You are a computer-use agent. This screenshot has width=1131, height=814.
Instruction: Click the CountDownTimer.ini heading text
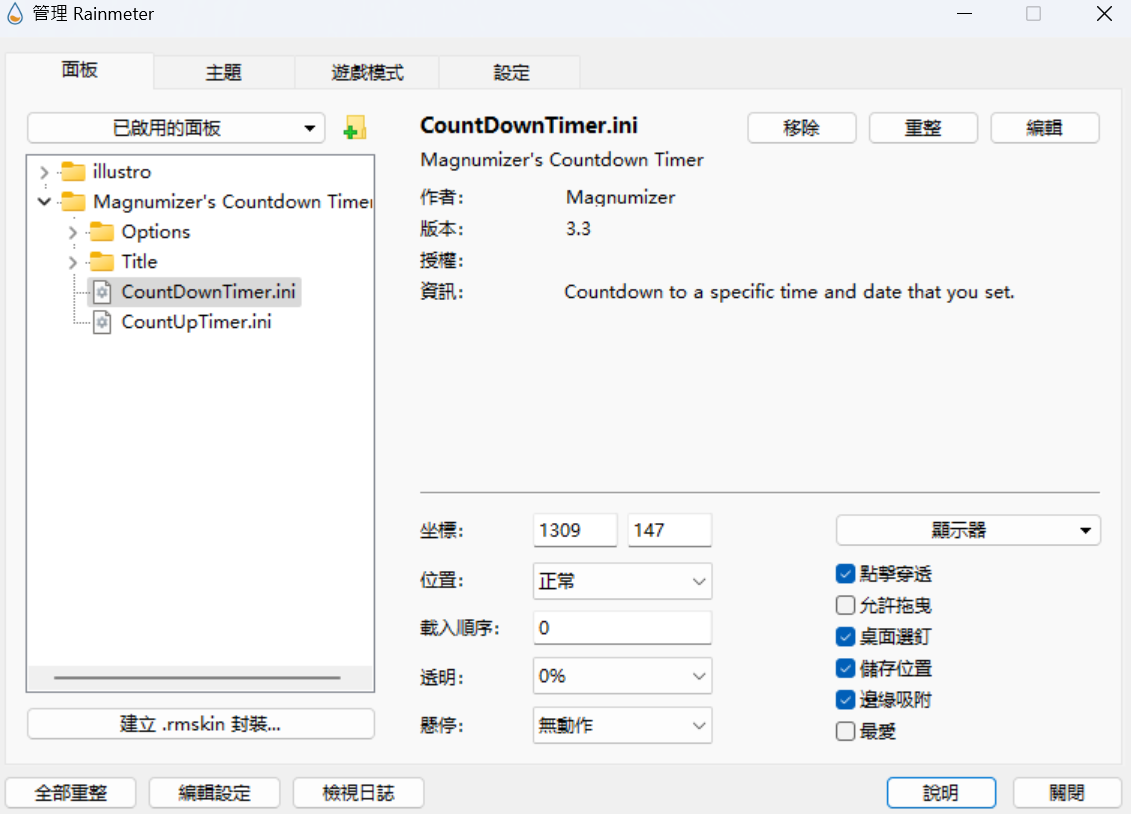[x=529, y=125]
